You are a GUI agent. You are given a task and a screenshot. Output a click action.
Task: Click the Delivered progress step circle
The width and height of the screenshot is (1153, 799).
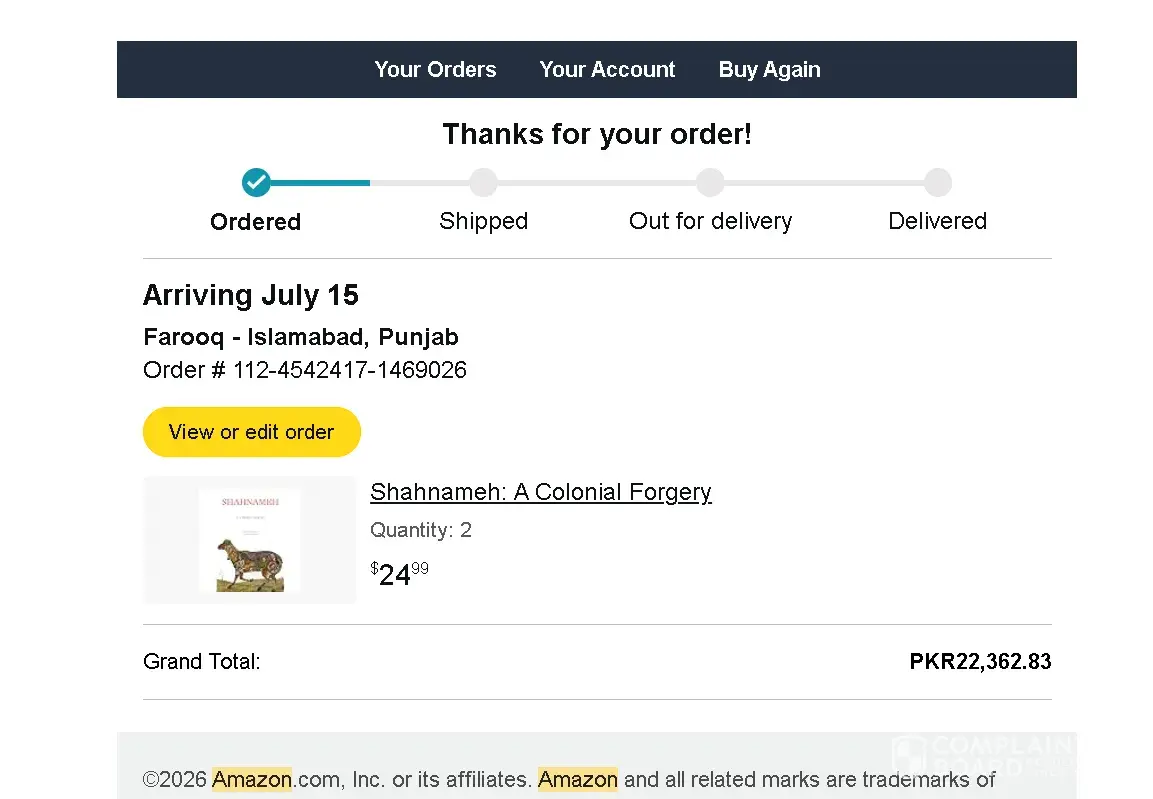pyautogui.click(x=938, y=182)
